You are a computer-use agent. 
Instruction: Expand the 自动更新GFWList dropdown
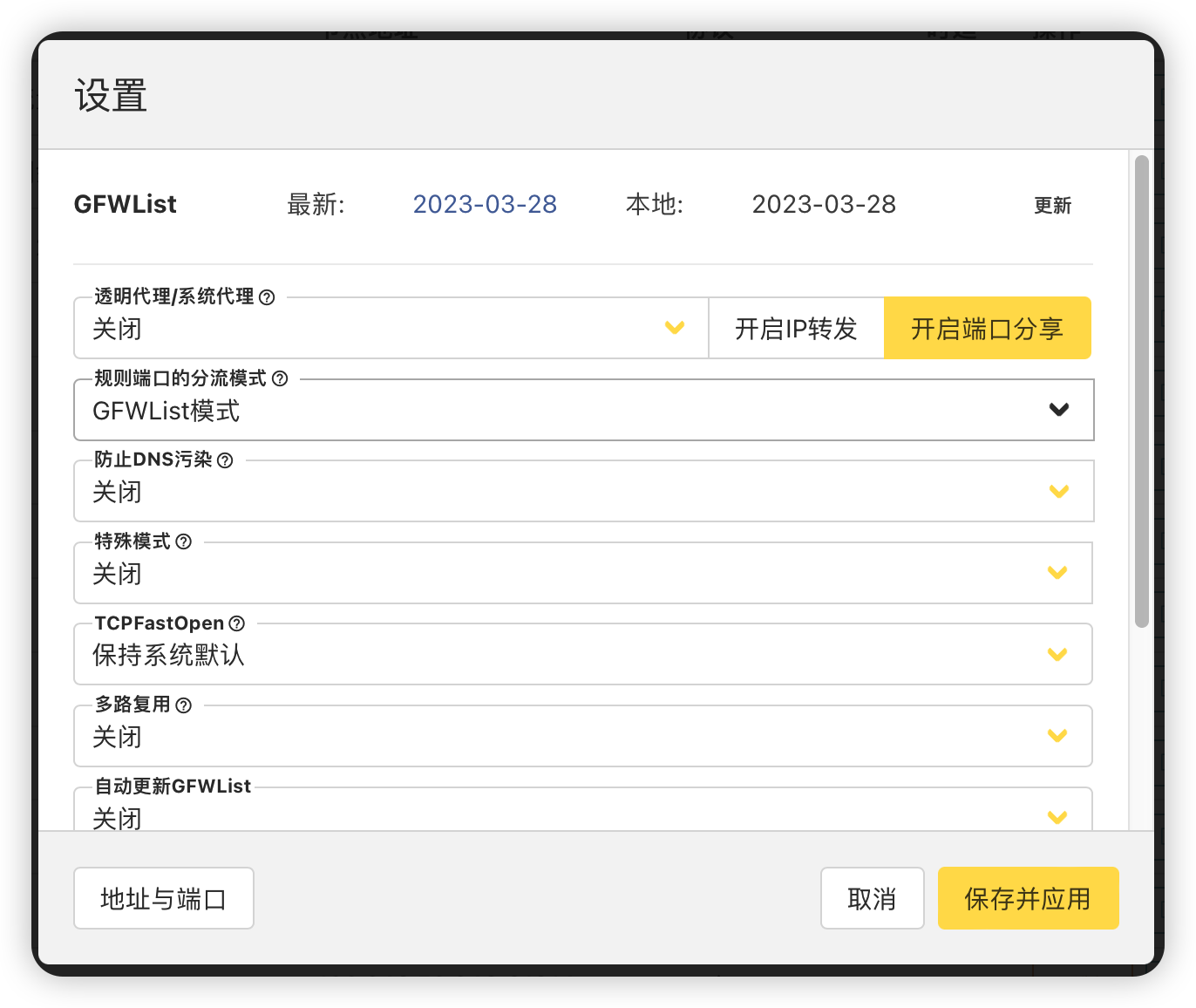583,809
